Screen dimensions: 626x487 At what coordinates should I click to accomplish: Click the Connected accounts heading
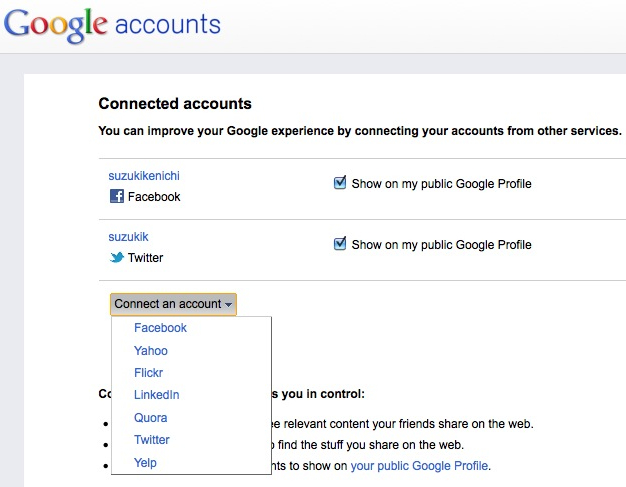175,103
